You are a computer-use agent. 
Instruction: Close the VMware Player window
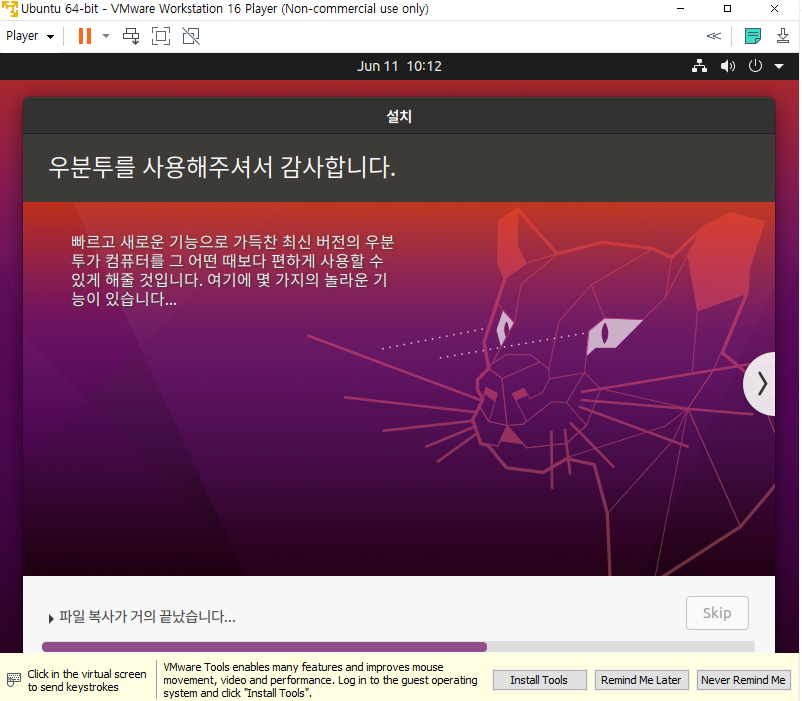coord(774,9)
